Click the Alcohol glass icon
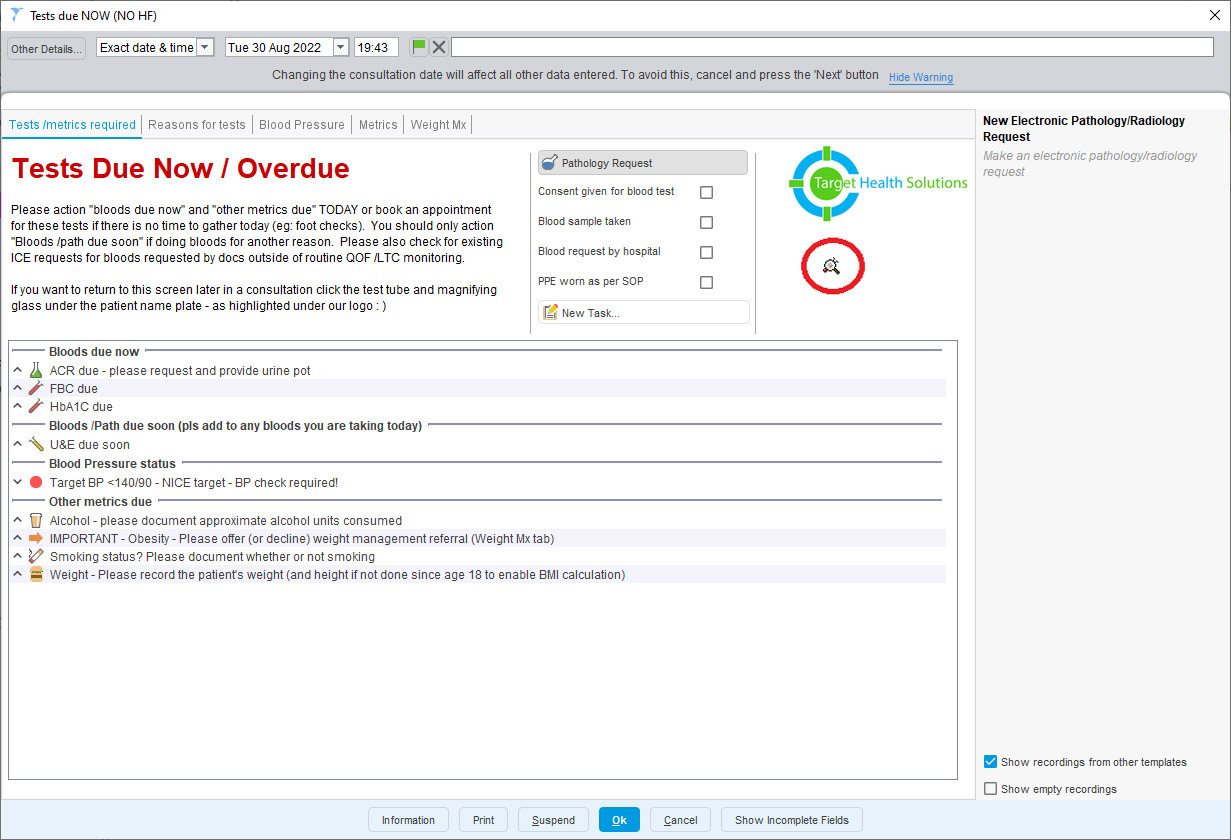 36,520
